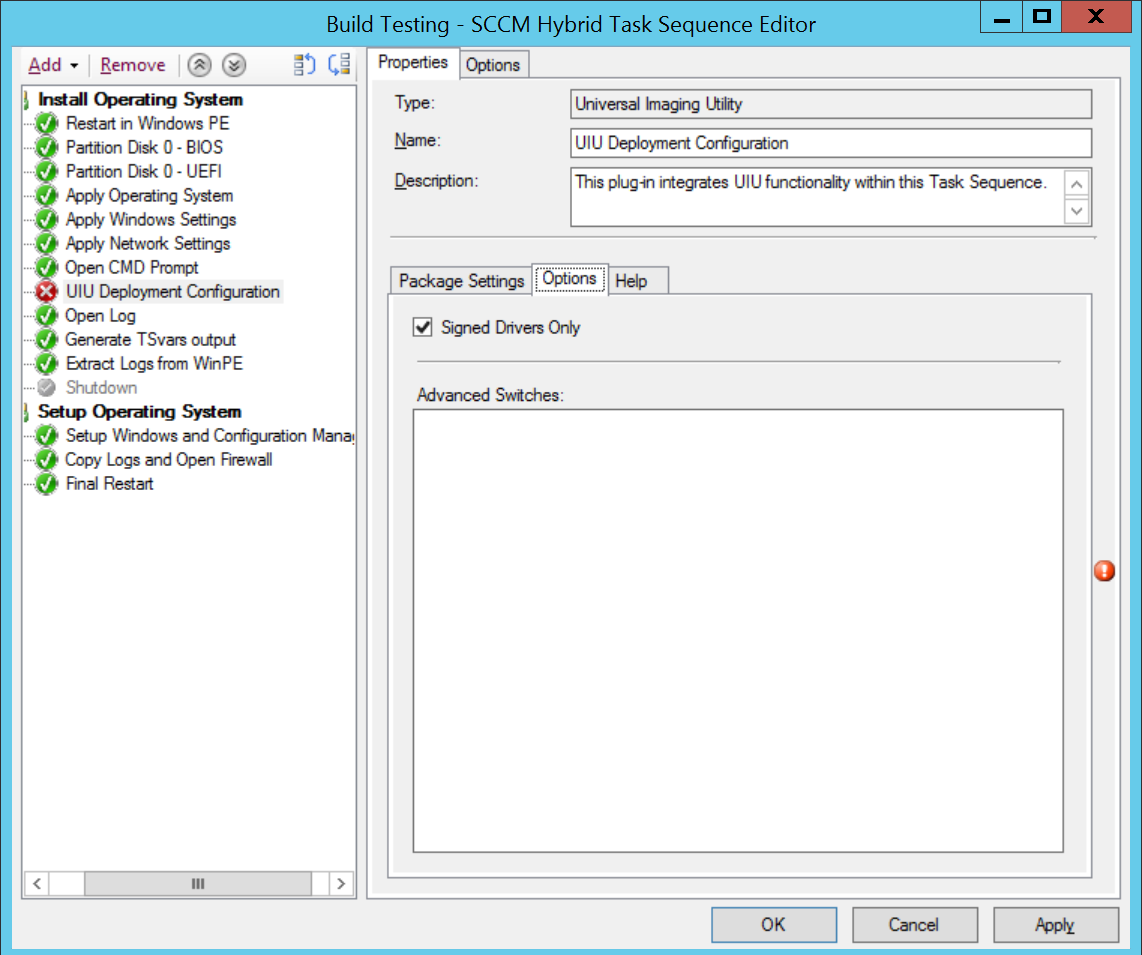1142x955 pixels.
Task: Click green check icon beside Apply Windows Settings
Action: pos(47,219)
